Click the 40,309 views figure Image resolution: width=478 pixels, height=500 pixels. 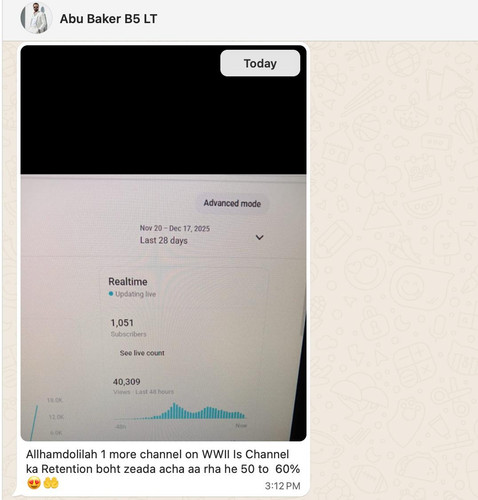[x=126, y=382]
